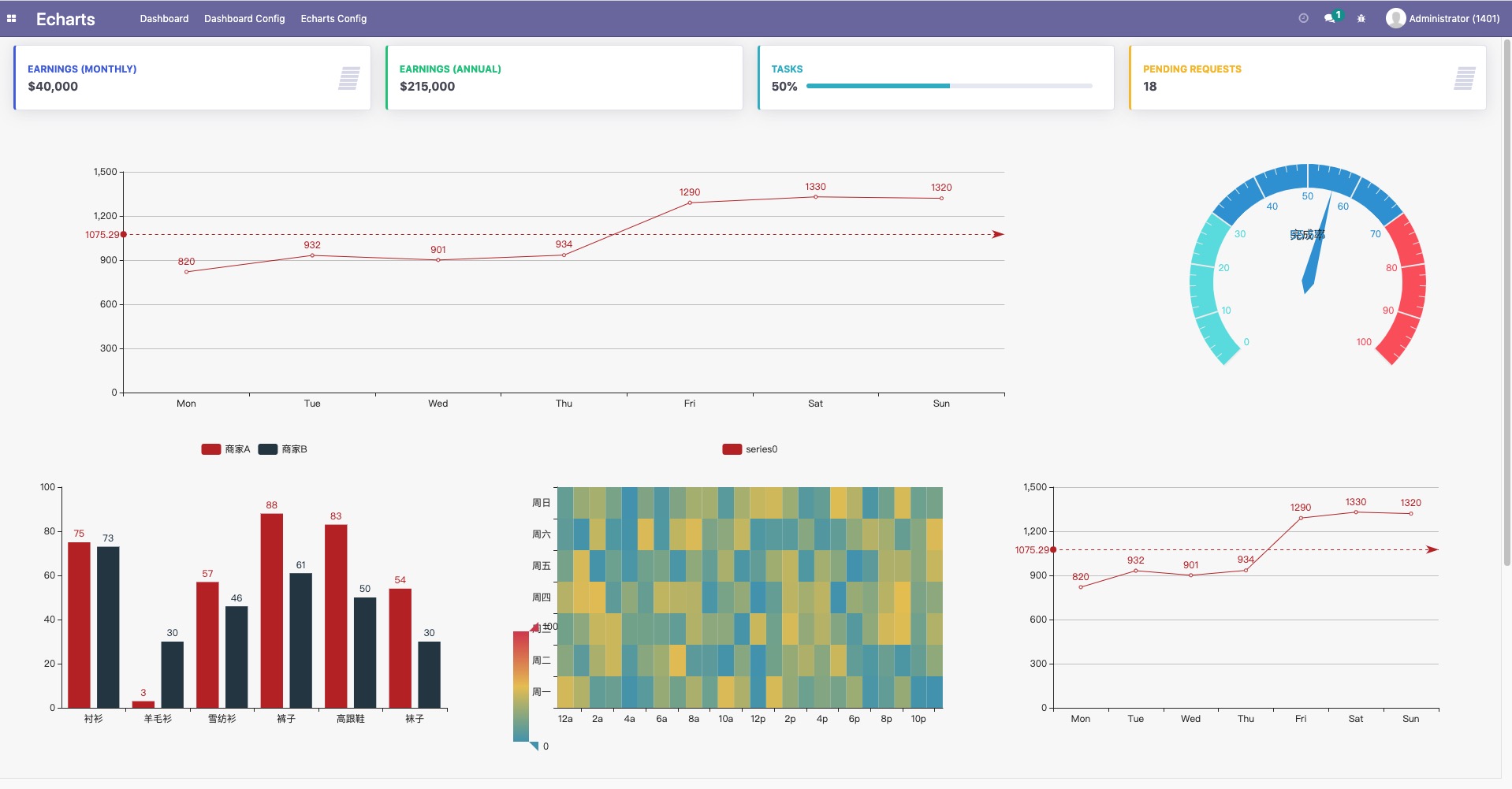1512x789 pixels.
Task: Click the Thu axis label in the small line chart
Action: pos(1246,719)
